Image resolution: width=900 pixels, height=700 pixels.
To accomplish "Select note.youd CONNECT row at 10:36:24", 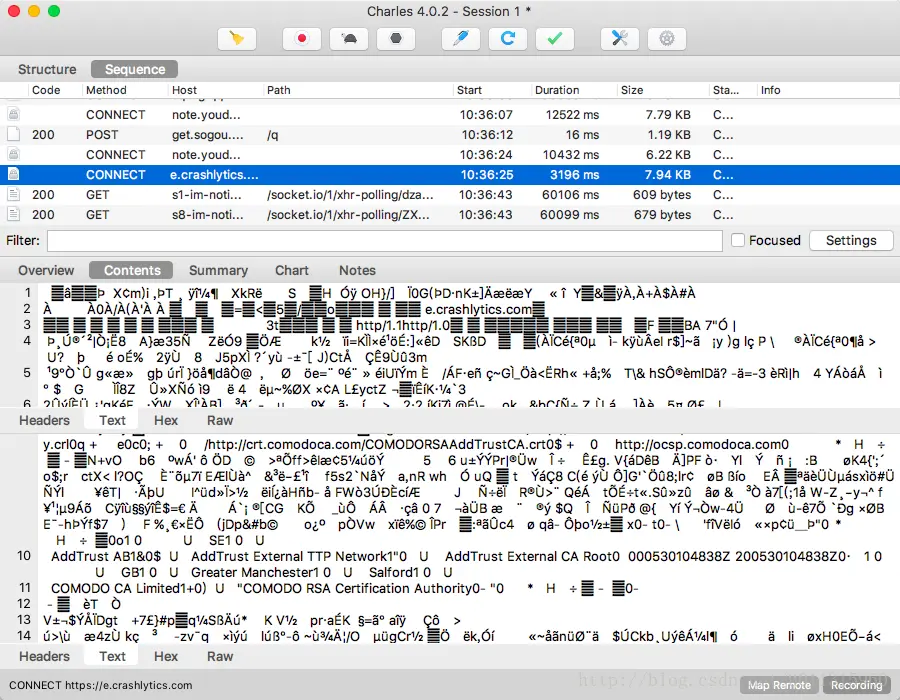I will 450,154.
